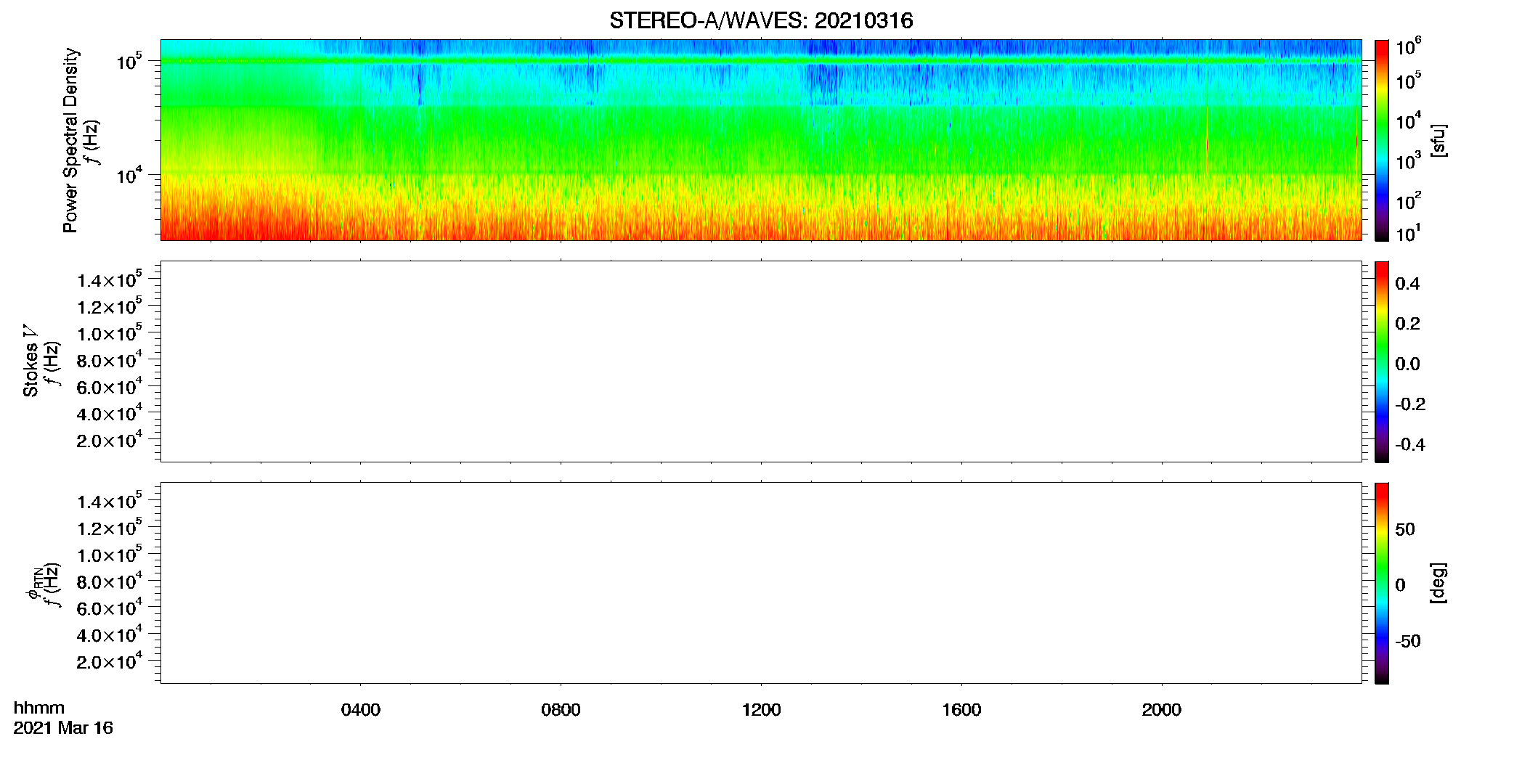Click the hhmm time format label
The width and height of the screenshot is (1522, 784).
tap(39, 708)
